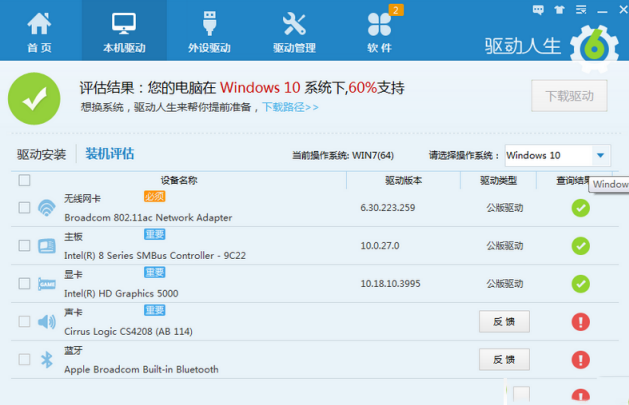This screenshot has width=629, height=405.
Task: Open the 下载路径>> link
Action: [x=290, y=107]
